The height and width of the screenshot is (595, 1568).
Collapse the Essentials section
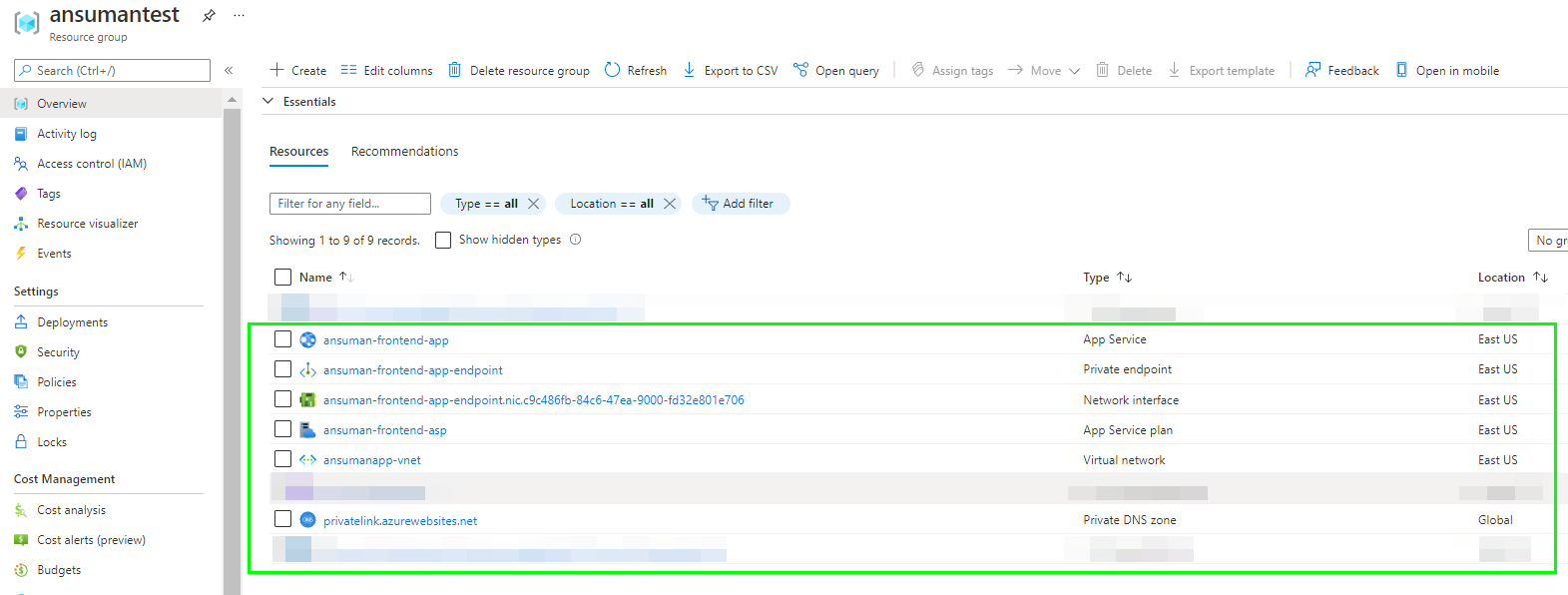(267, 101)
